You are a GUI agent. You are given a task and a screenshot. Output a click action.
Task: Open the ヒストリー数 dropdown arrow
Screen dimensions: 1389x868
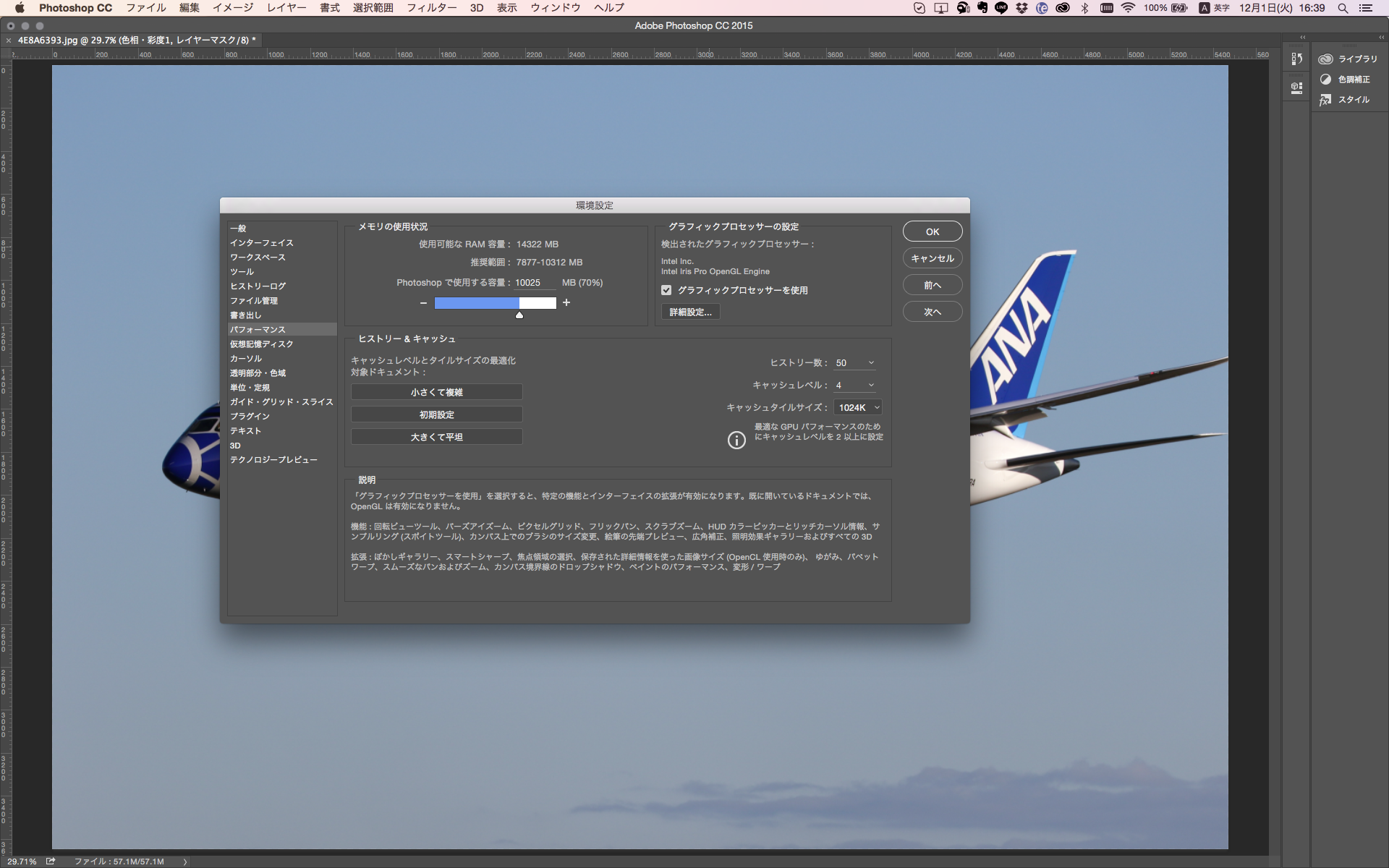pyautogui.click(x=871, y=363)
